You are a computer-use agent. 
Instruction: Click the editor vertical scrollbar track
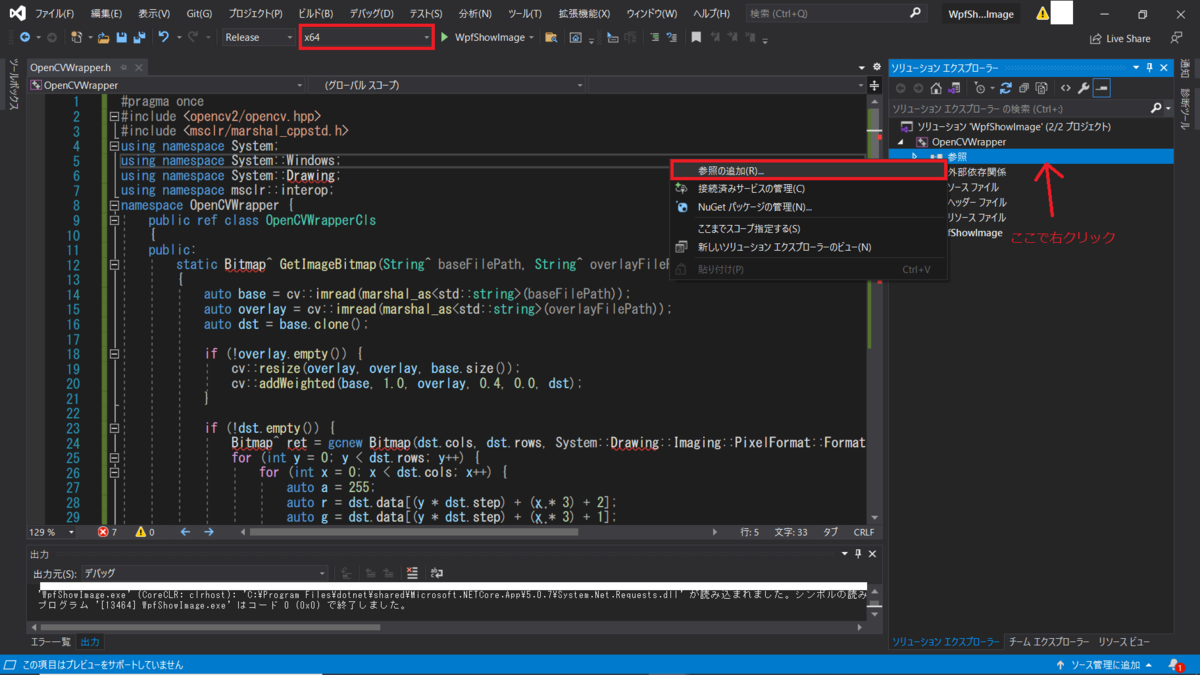pyautogui.click(x=877, y=310)
